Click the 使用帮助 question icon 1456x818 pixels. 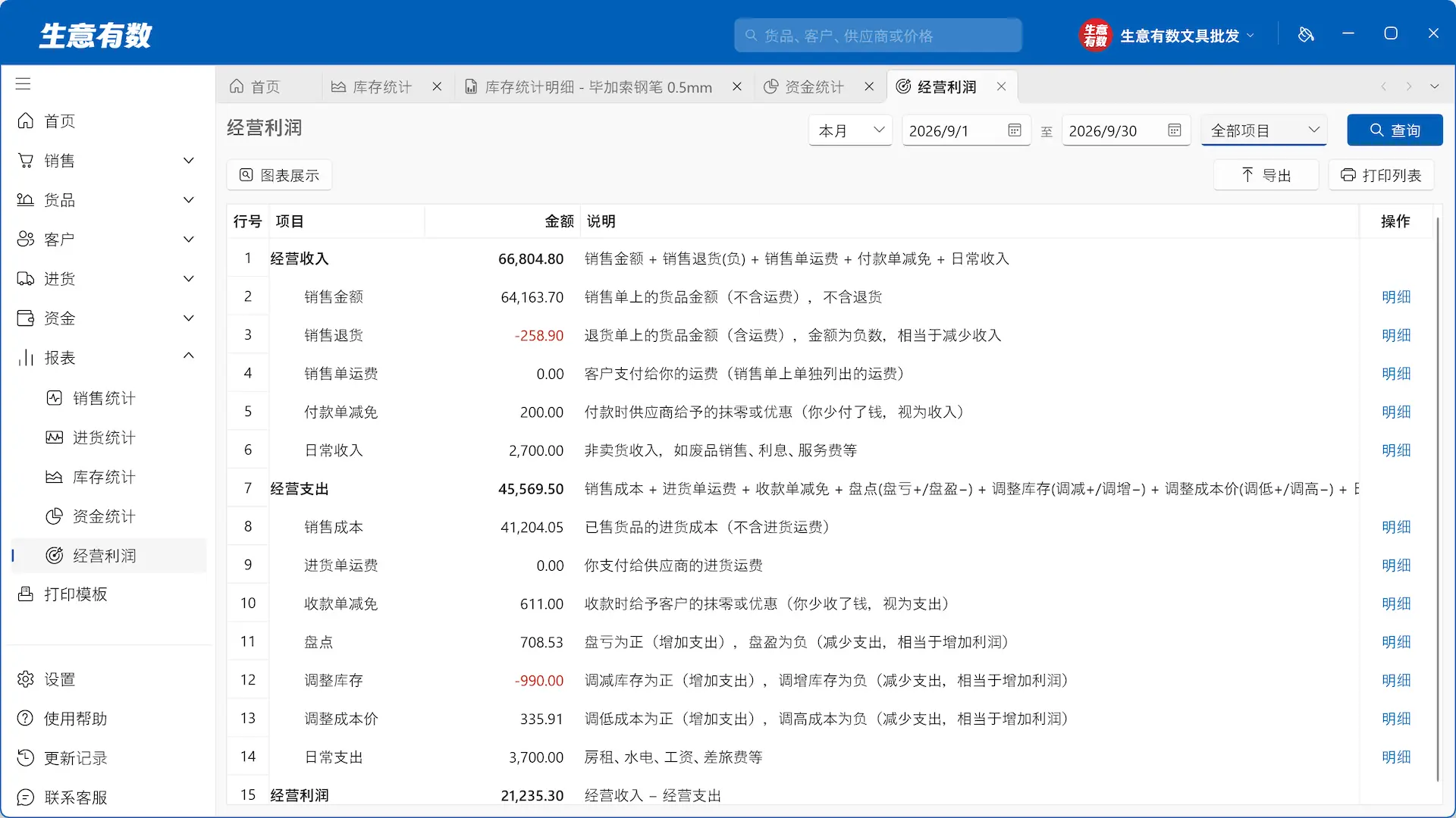click(26, 719)
